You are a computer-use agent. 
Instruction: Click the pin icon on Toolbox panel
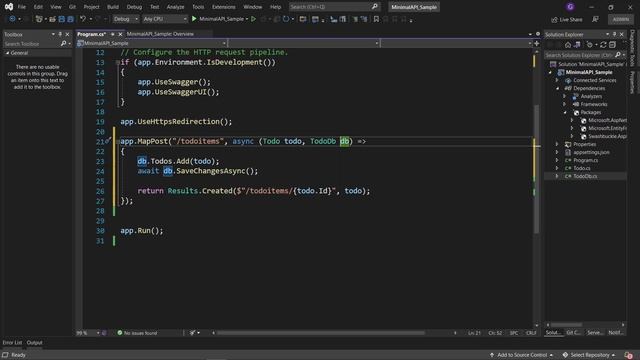[60, 34]
